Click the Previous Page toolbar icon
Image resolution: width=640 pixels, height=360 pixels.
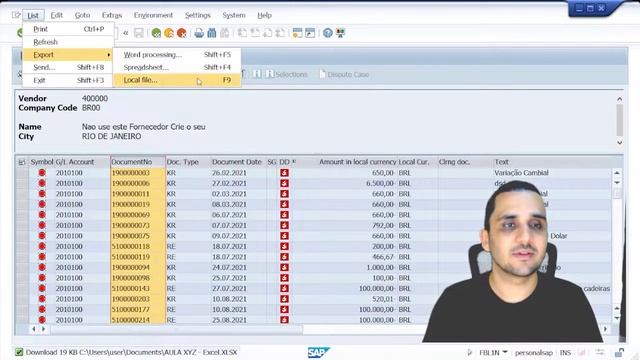tap(255, 33)
